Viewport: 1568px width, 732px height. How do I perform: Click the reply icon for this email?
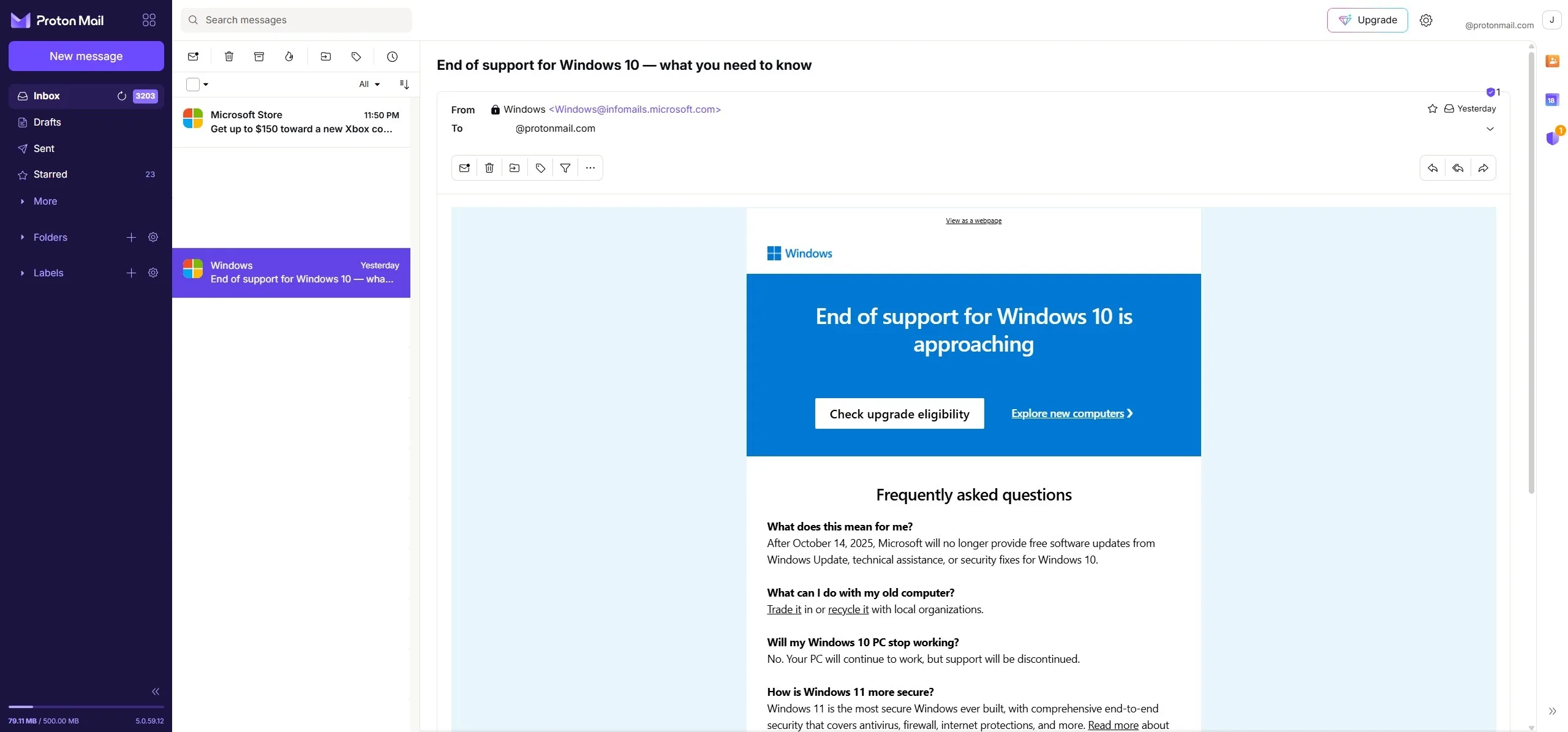point(1432,168)
